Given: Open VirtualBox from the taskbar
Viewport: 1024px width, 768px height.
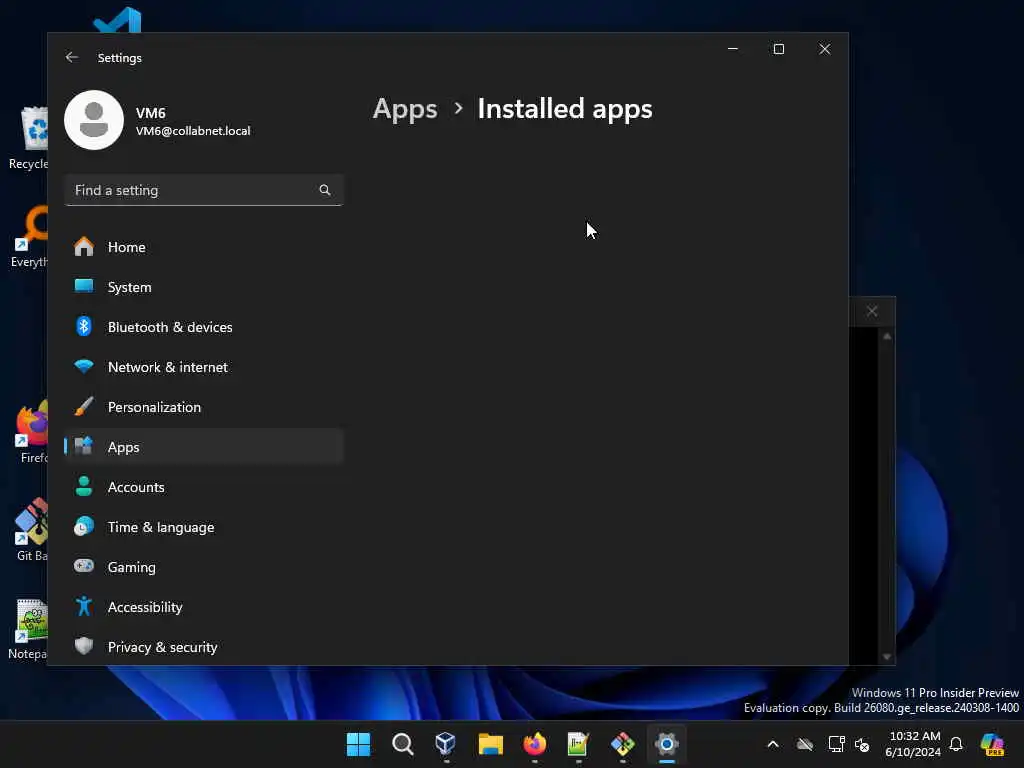Looking at the screenshot, I should click(x=446, y=744).
